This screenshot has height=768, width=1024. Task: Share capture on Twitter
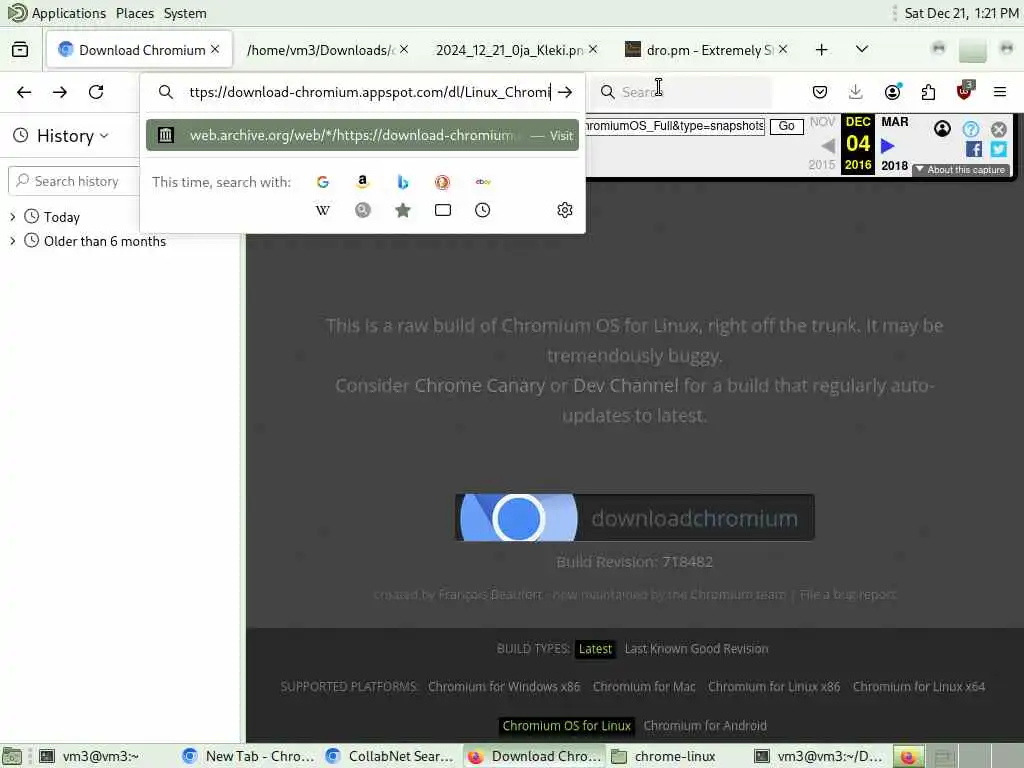(x=999, y=149)
